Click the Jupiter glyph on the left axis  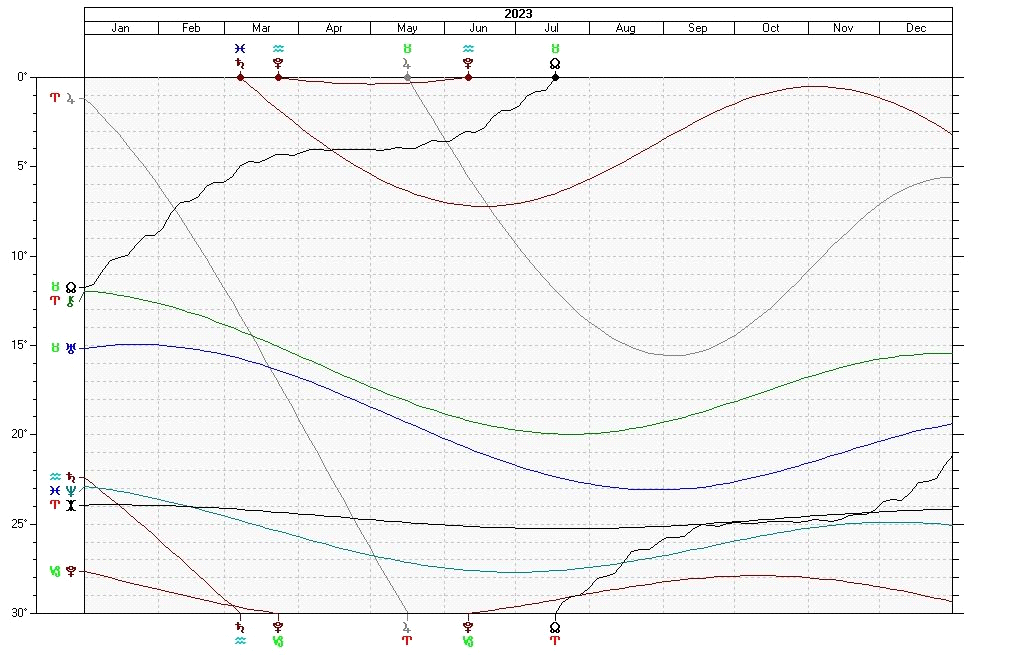71,98
